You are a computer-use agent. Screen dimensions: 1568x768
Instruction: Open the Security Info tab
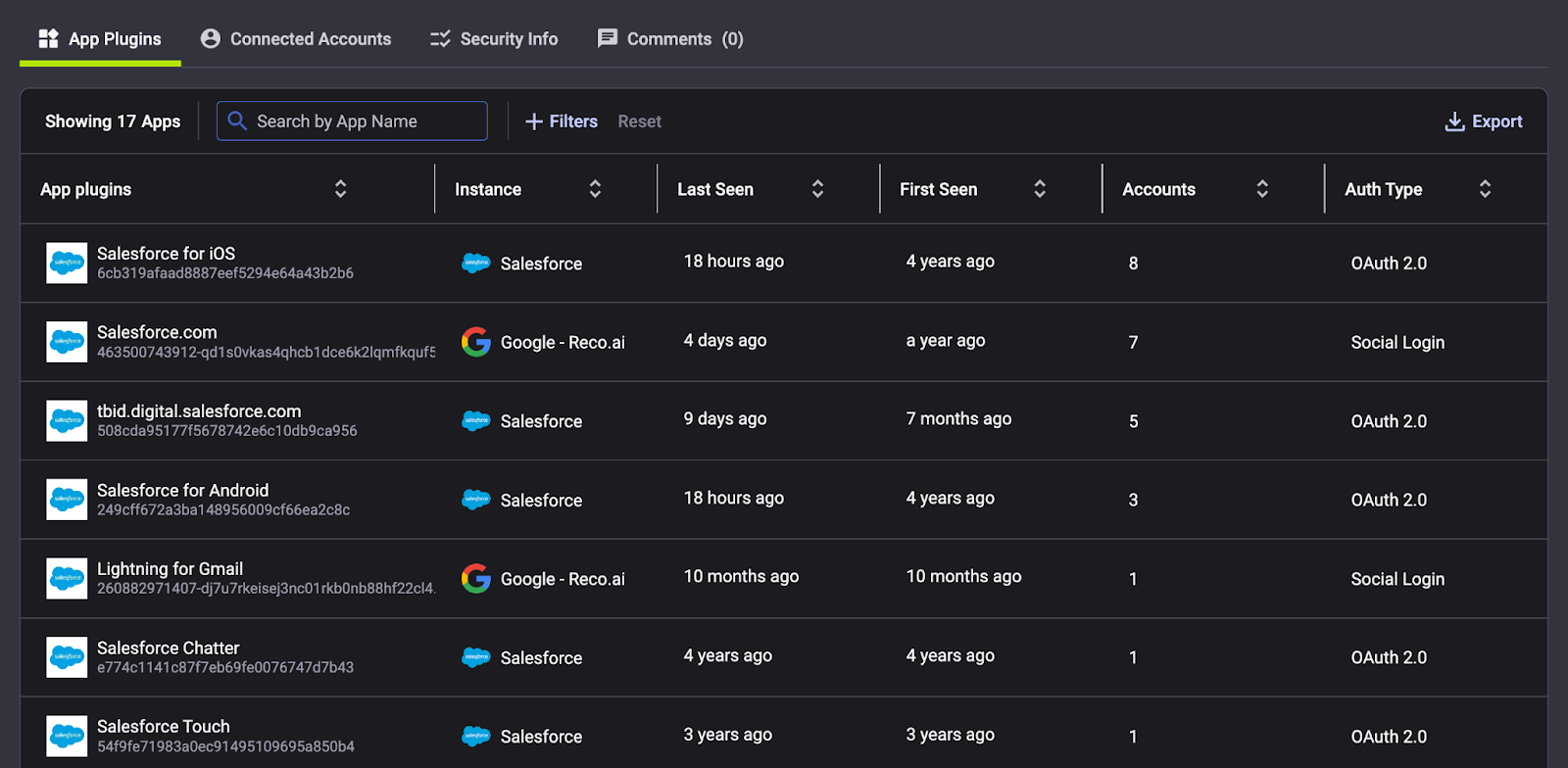tap(494, 39)
